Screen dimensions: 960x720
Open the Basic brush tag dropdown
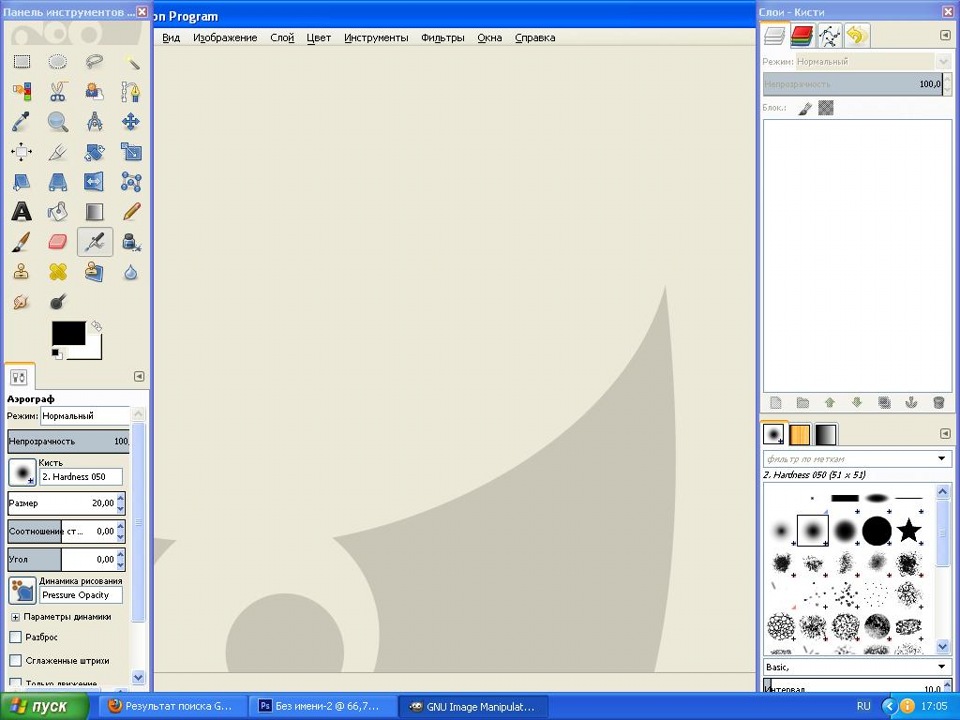coord(942,667)
